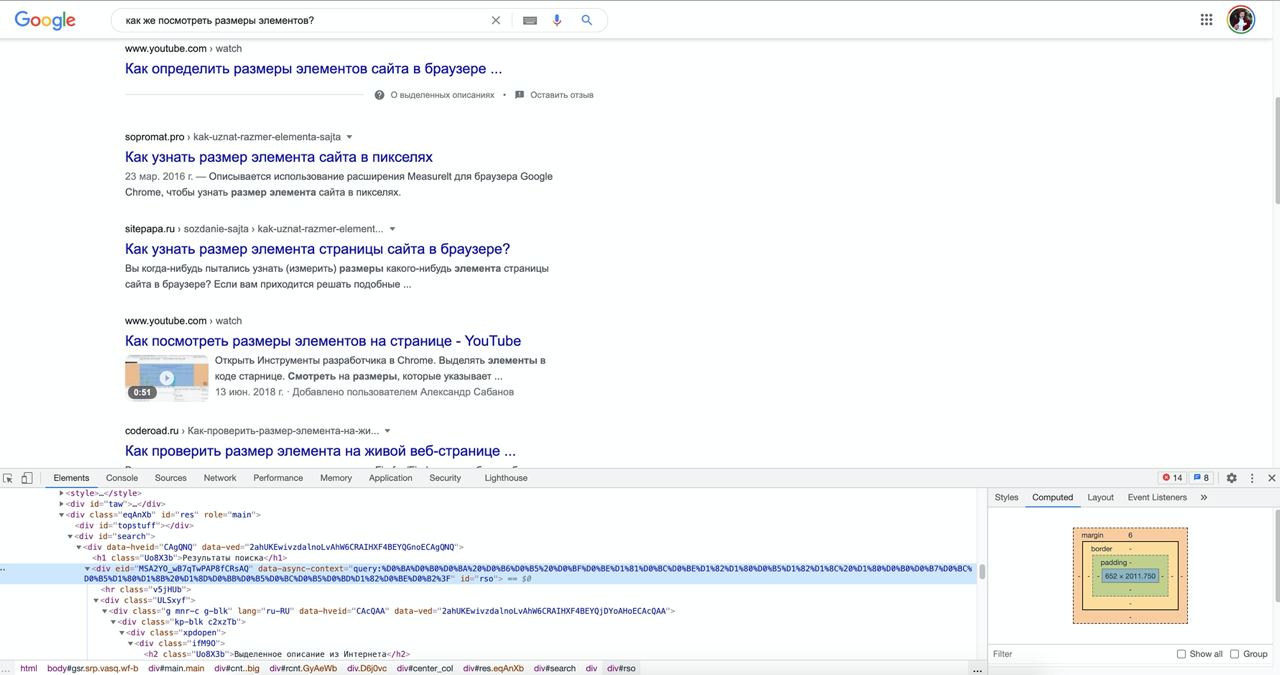Image resolution: width=1280 pixels, height=675 pixels.
Task: Open the Memory tab
Action: 336,478
